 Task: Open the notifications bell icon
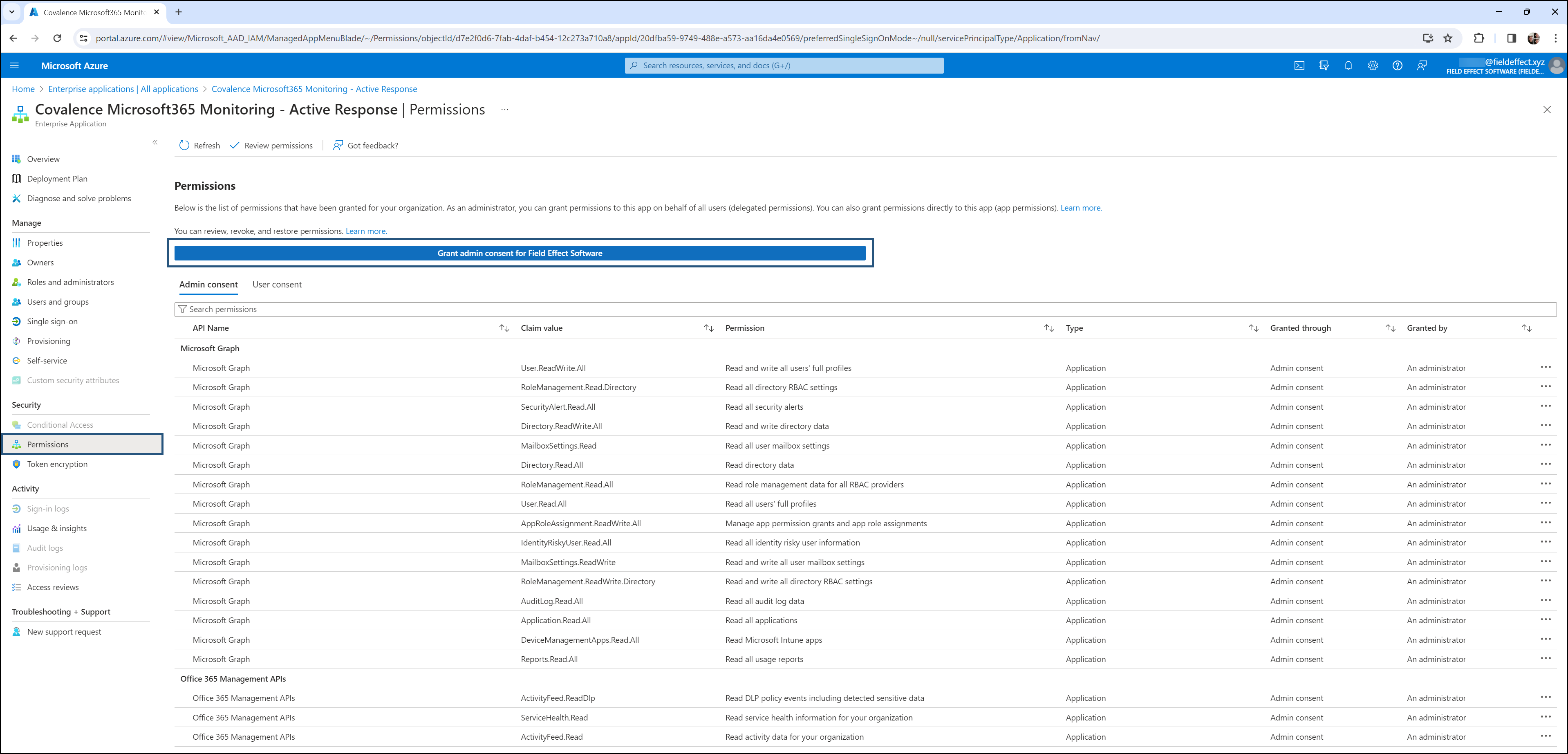point(1348,66)
